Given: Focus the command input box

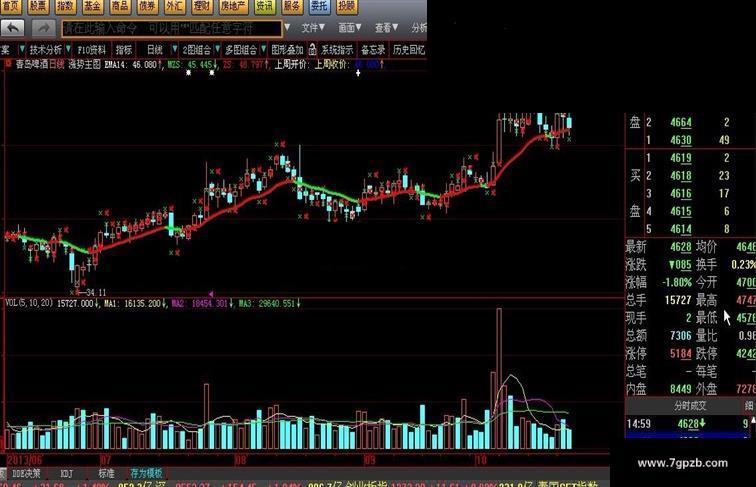Looking at the screenshot, I should point(172,28).
